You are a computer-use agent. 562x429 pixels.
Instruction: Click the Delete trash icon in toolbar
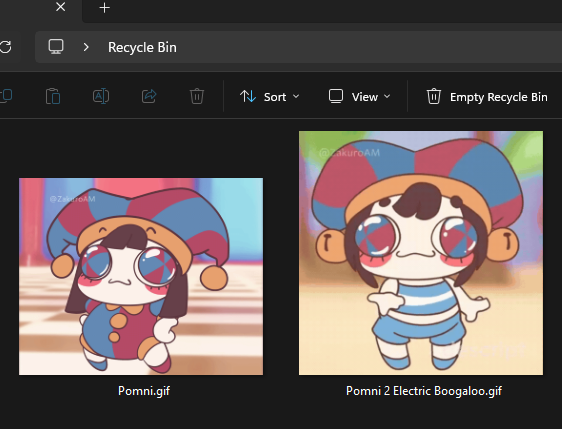197,96
